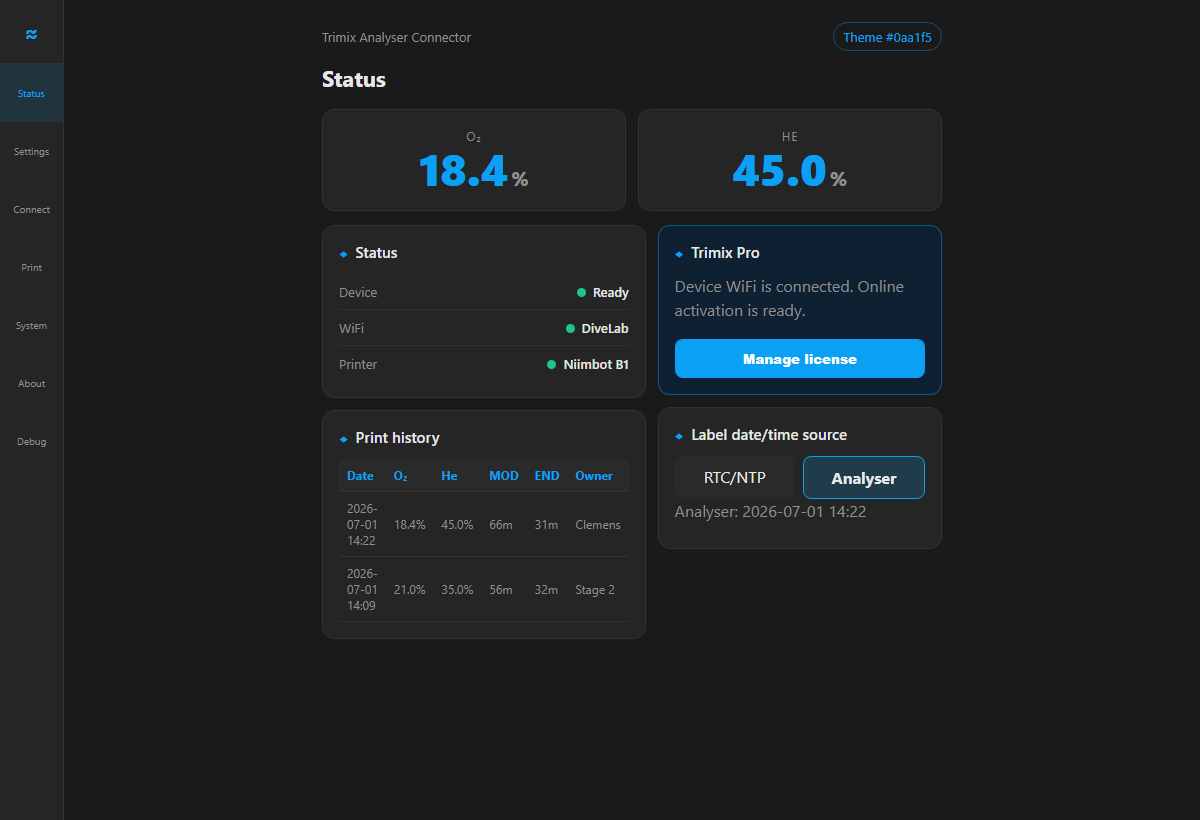Click the diamond bullet beside Print history
Screen dimensions: 1200x820
pyautogui.click(x=343, y=439)
